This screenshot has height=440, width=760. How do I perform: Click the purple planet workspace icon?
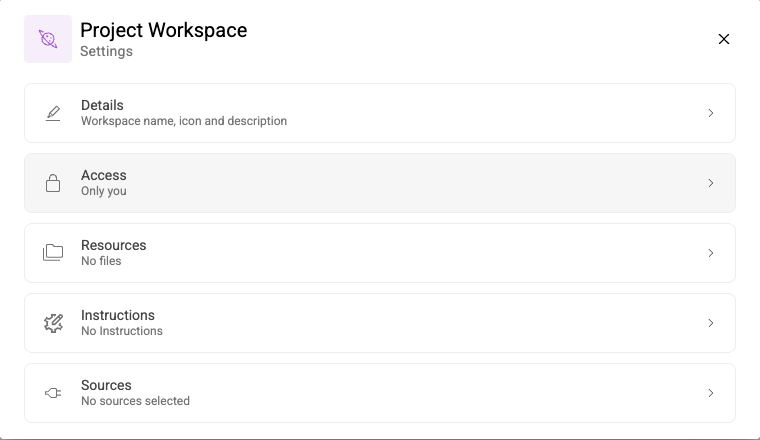pos(48,39)
